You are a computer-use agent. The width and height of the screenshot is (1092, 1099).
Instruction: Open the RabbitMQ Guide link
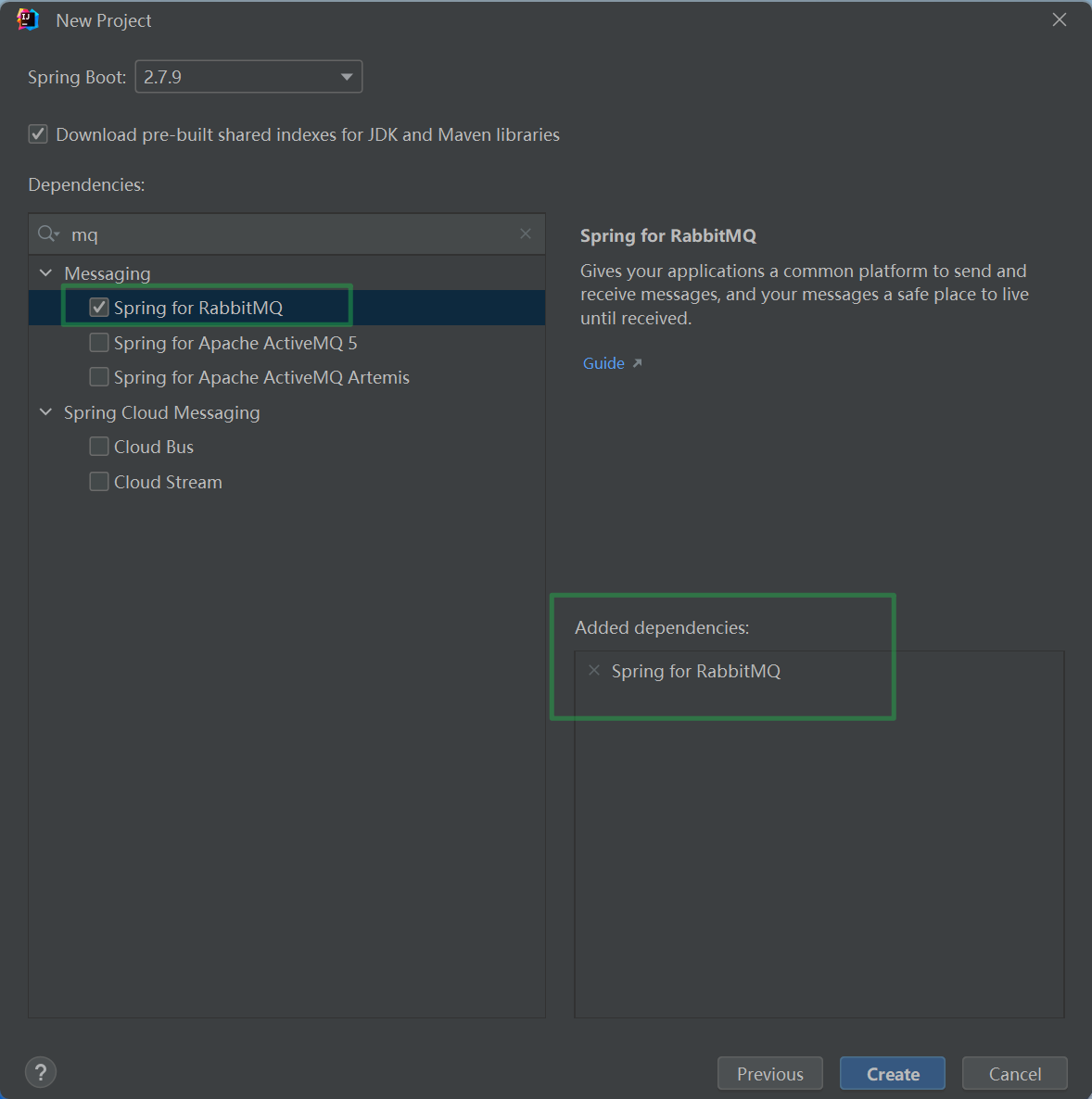point(604,363)
